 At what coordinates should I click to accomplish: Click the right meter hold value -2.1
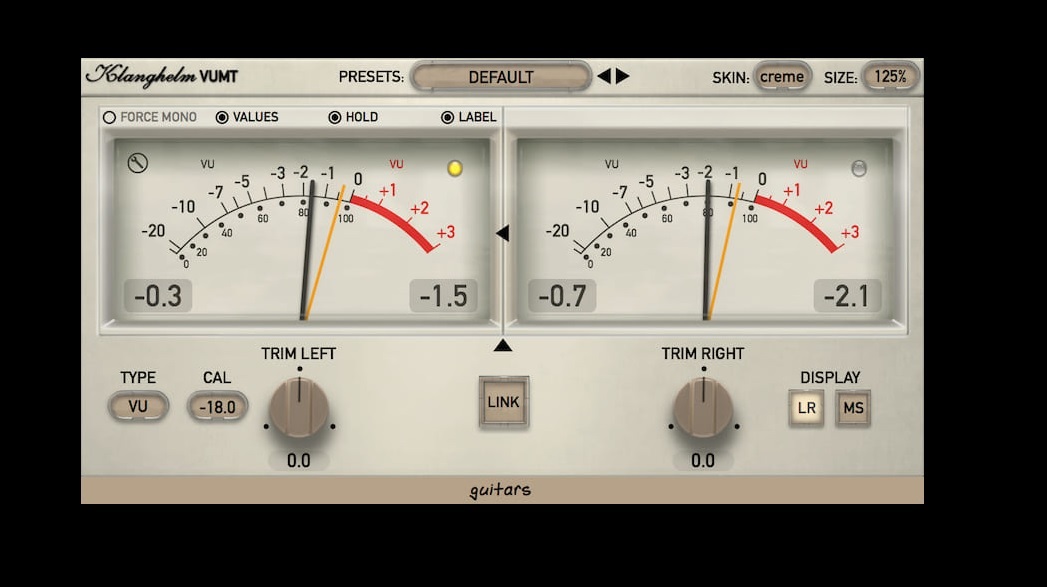847,296
